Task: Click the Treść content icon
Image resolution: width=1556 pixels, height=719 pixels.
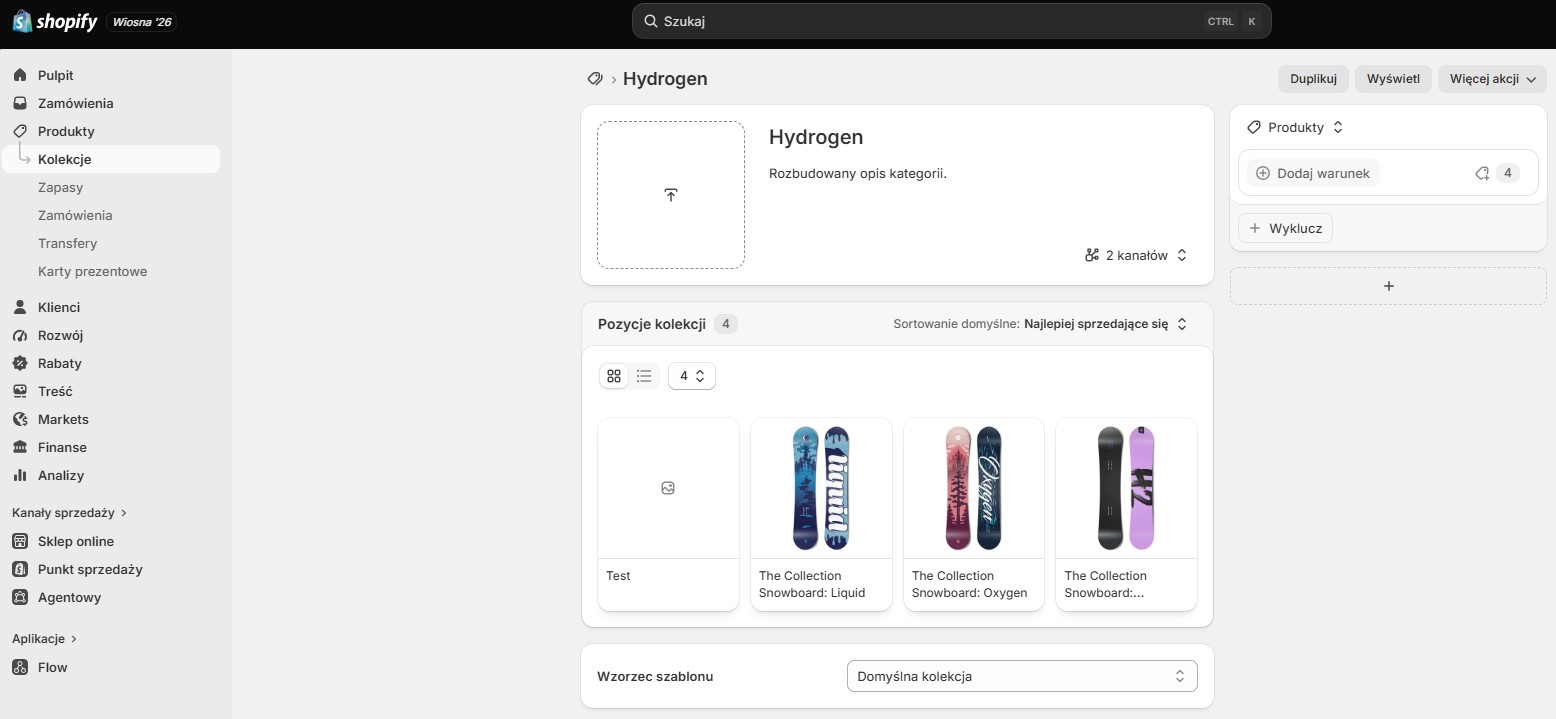Action: click(20, 391)
